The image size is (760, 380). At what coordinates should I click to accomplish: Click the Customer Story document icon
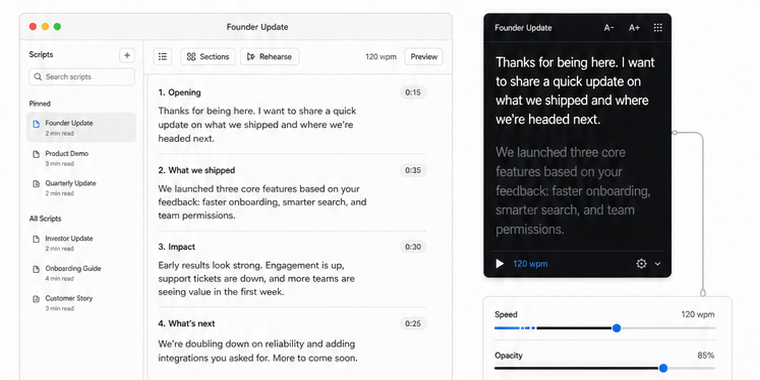pyautogui.click(x=36, y=299)
